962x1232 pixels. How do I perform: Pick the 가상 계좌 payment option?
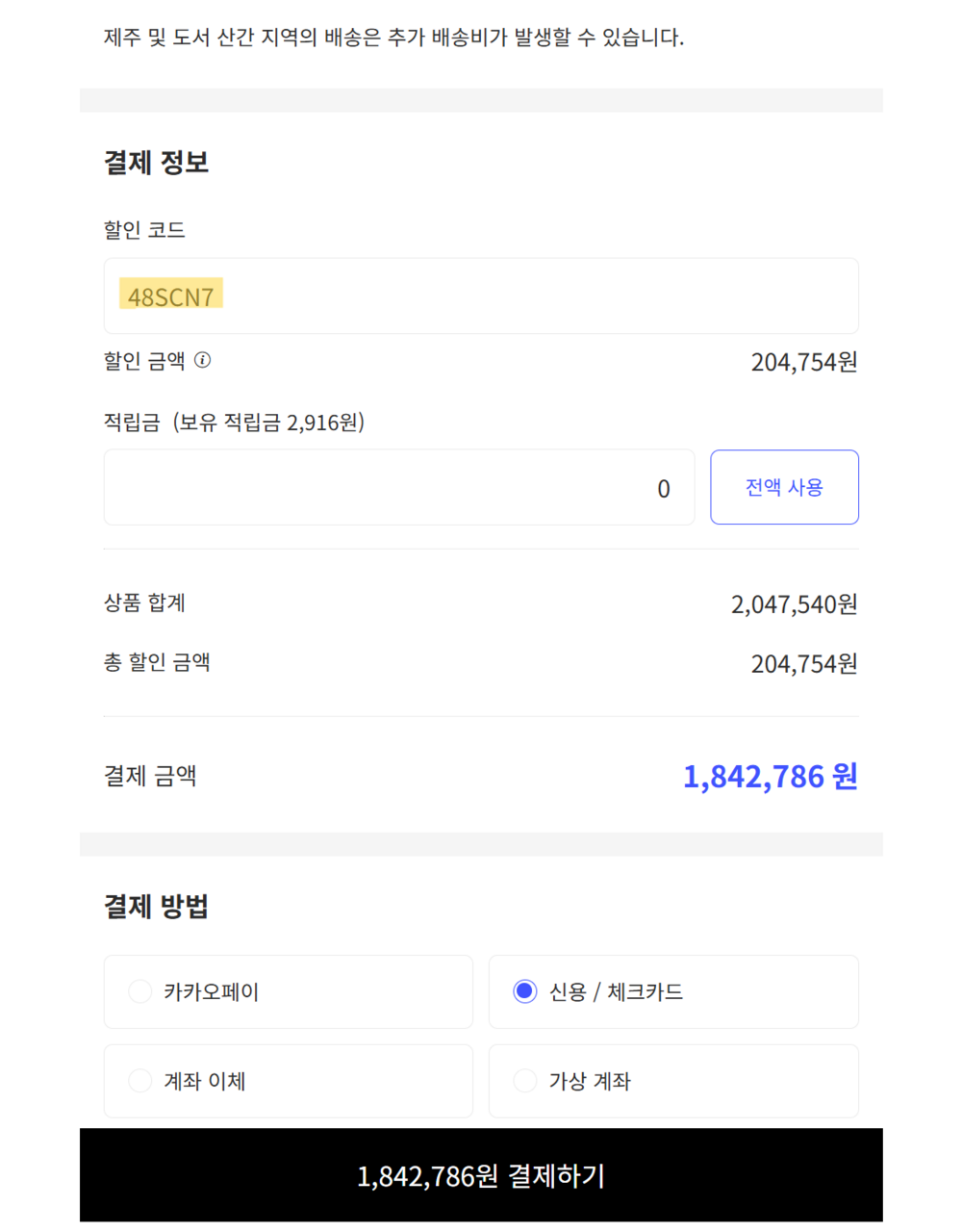coord(672,1081)
